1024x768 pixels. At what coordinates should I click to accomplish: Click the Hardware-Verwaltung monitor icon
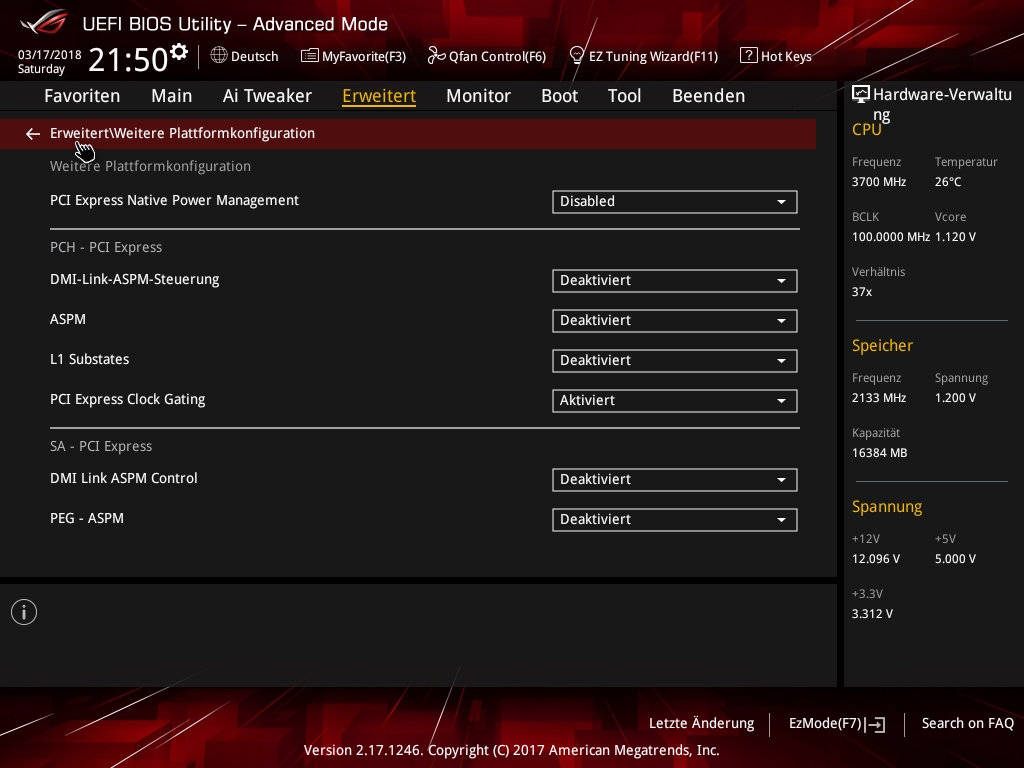[861, 95]
